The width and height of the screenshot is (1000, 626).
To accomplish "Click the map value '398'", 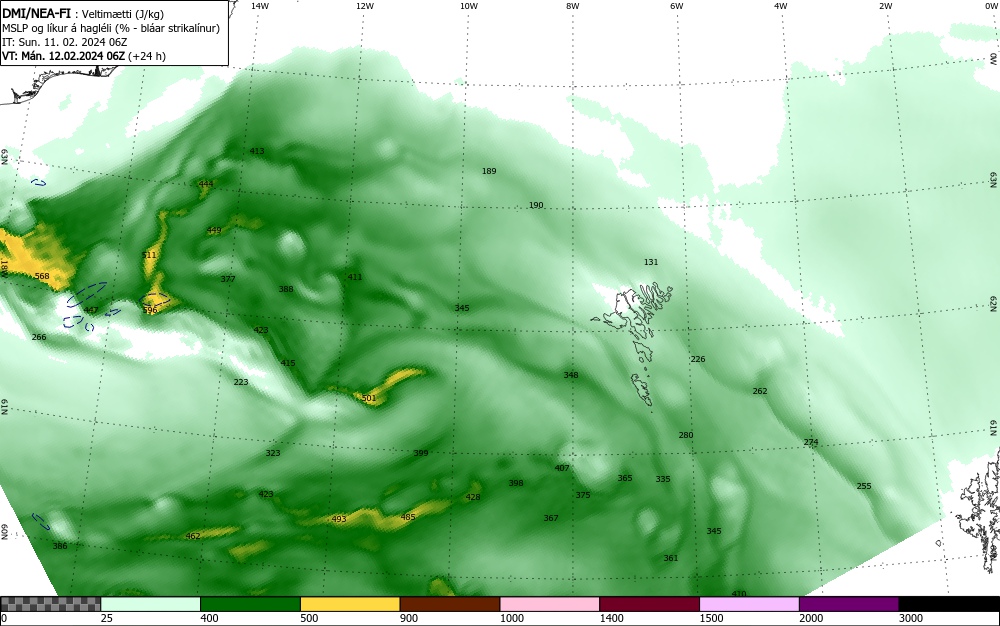I will pos(516,483).
